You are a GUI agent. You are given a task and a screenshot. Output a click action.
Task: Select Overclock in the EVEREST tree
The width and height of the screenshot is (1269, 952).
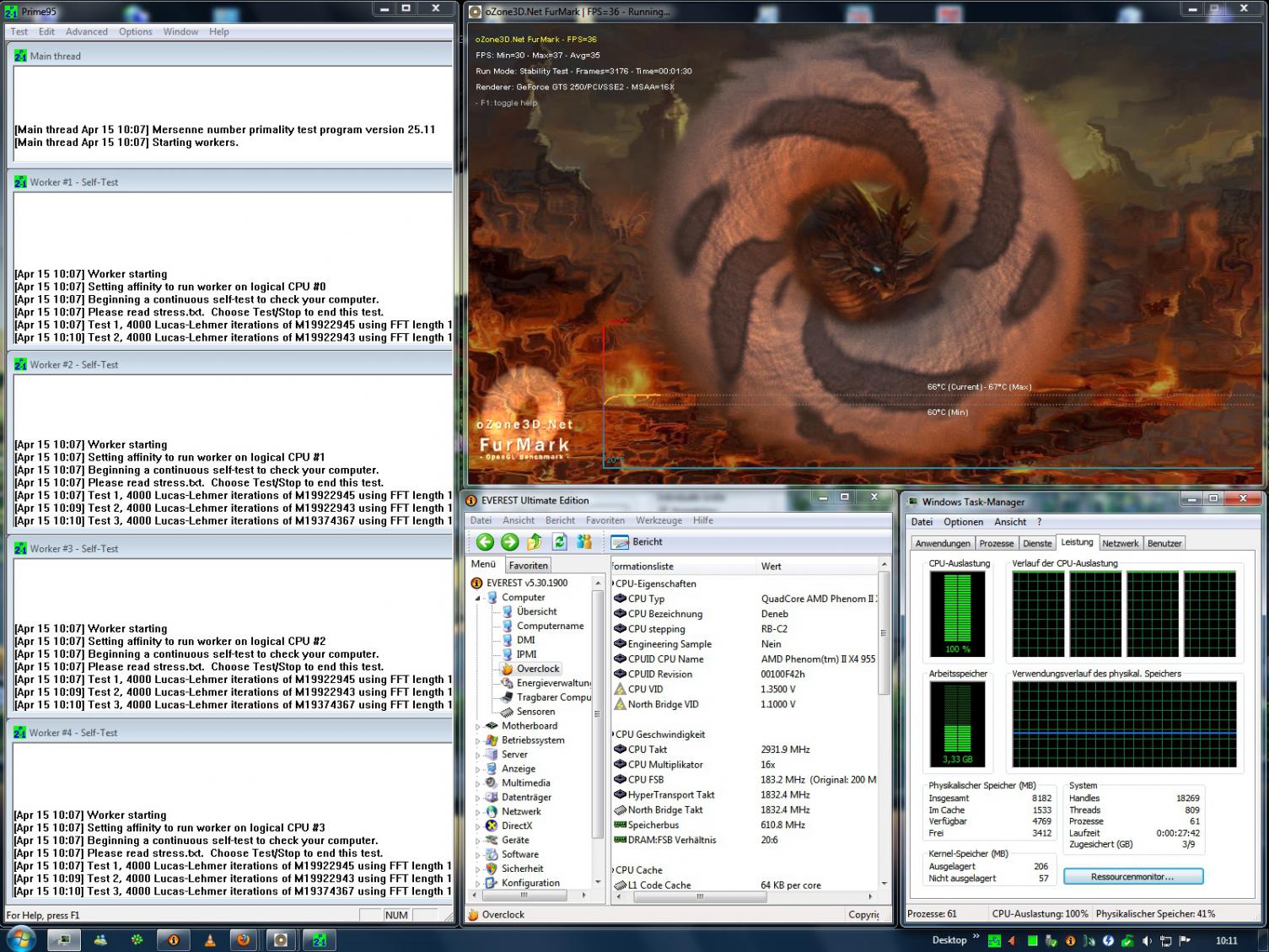pyautogui.click(x=538, y=669)
